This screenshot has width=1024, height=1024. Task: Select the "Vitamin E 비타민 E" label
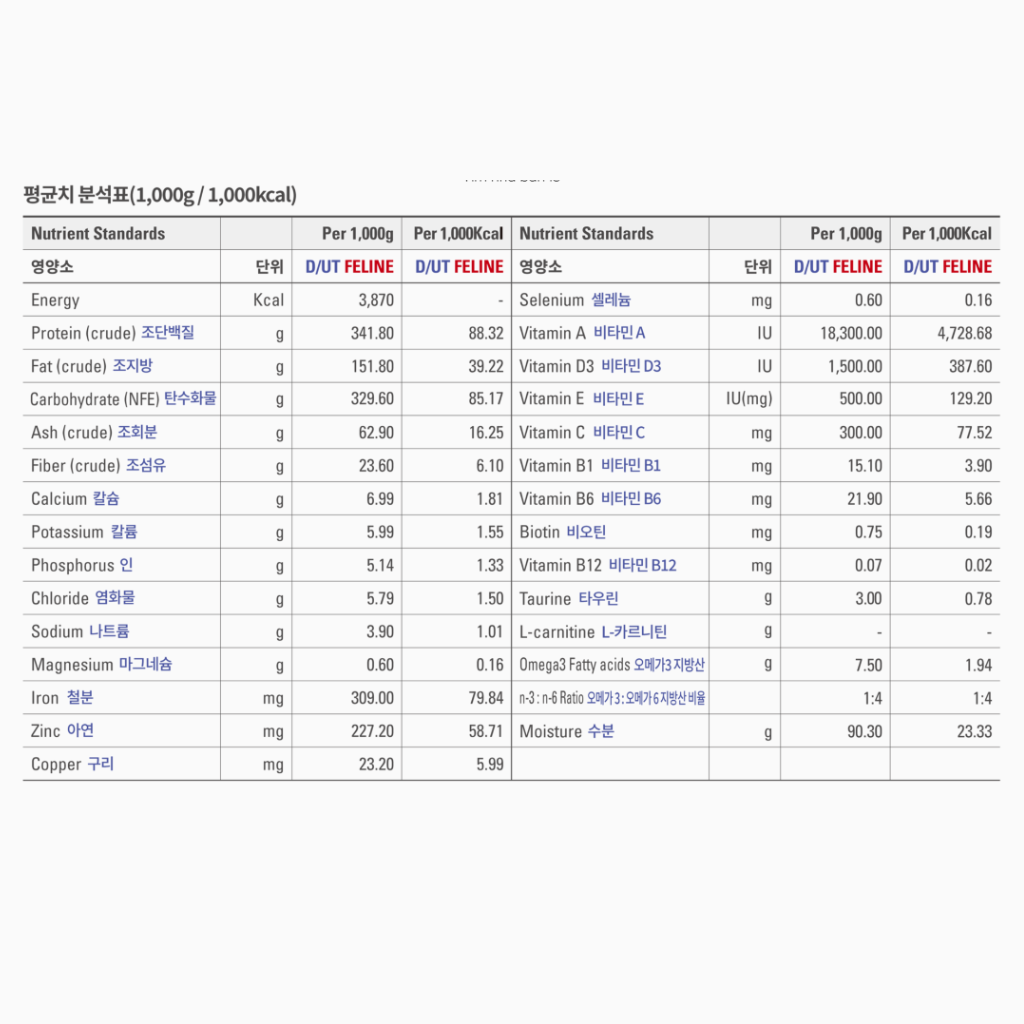582,399
